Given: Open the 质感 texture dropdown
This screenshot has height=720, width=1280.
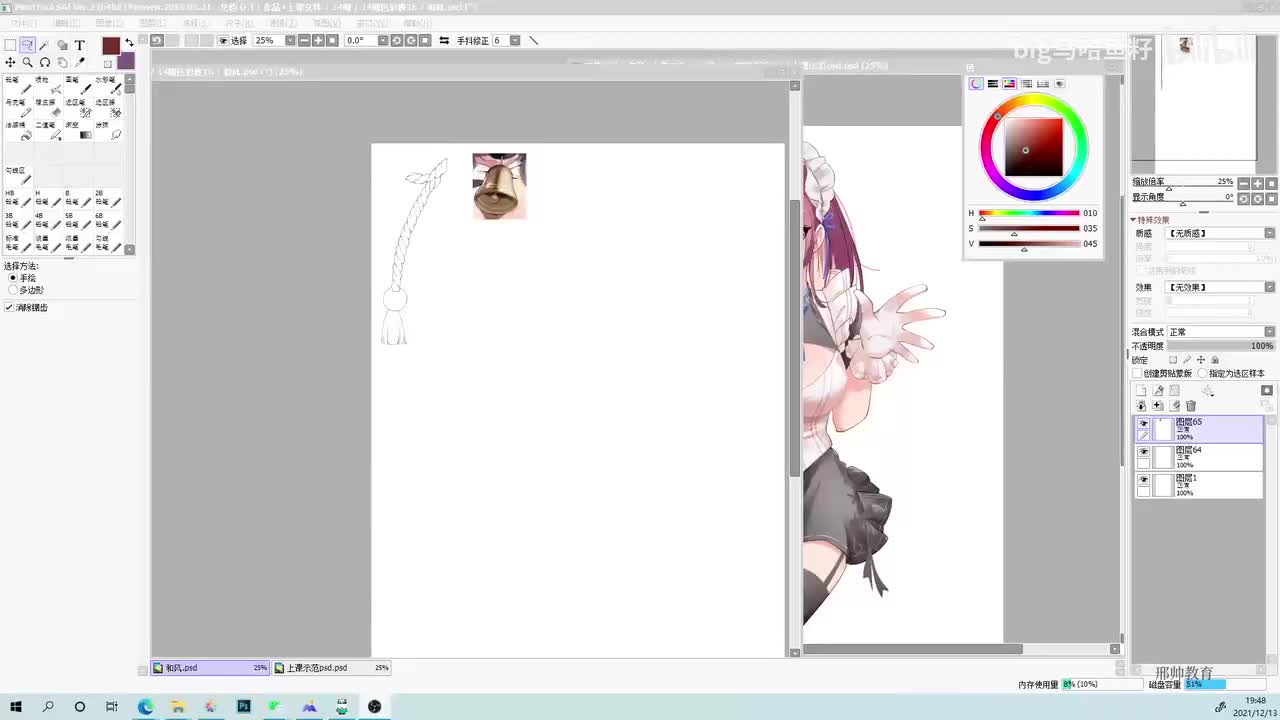Looking at the screenshot, I should pyautogui.click(x=1220, y=233).
